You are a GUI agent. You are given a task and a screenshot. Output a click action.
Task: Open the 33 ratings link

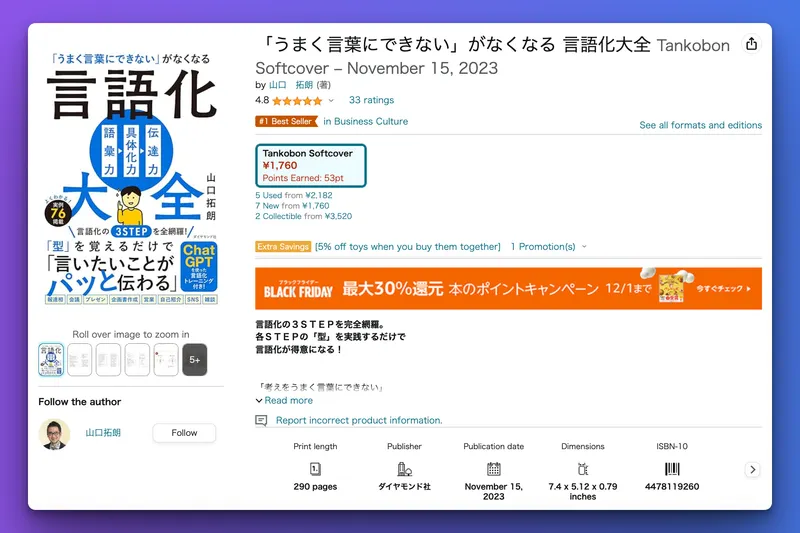(x=371, y=100)
